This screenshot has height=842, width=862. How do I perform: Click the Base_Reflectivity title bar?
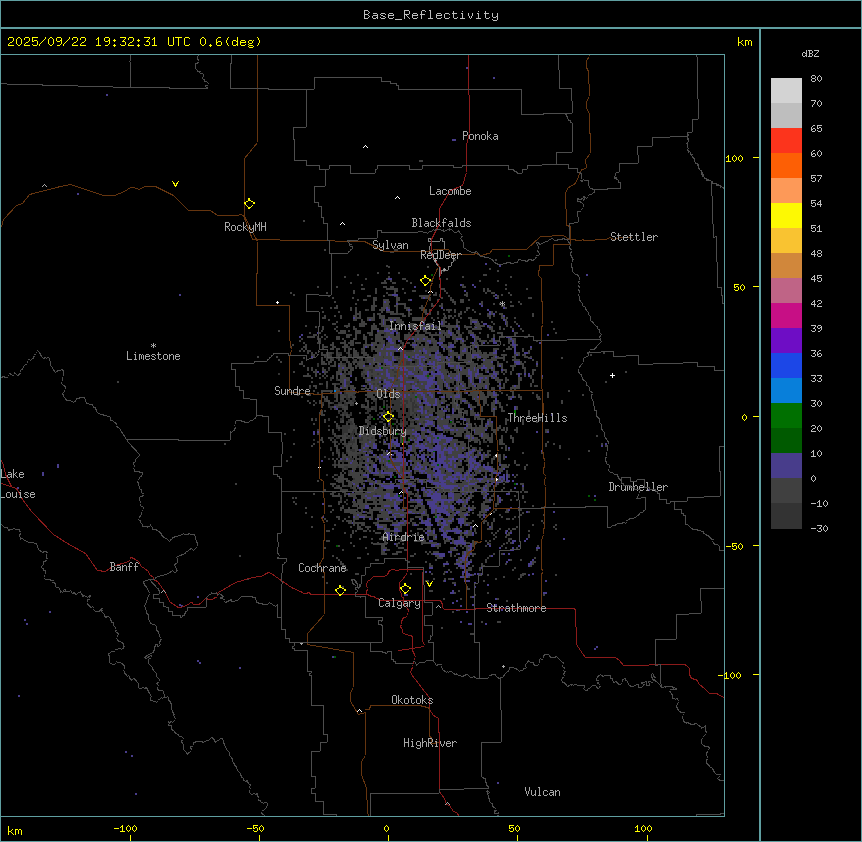[x=430, y=15]
